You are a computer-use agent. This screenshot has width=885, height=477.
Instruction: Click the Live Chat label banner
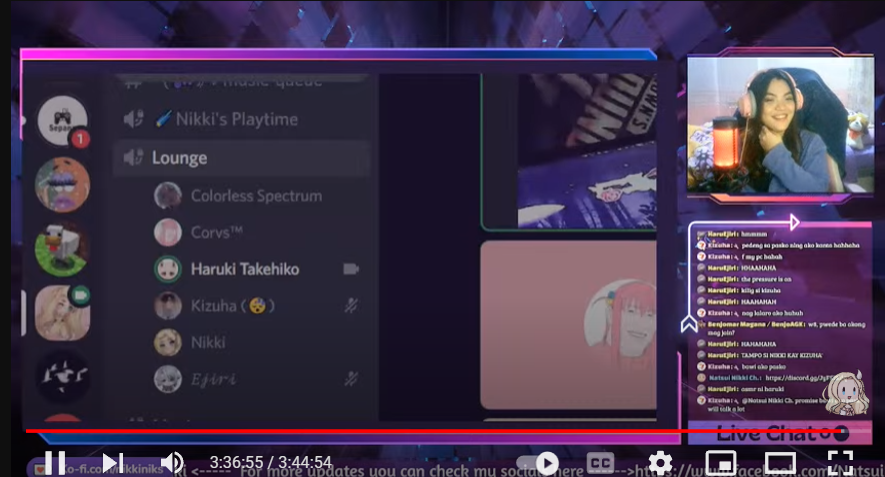coord(779,433)
